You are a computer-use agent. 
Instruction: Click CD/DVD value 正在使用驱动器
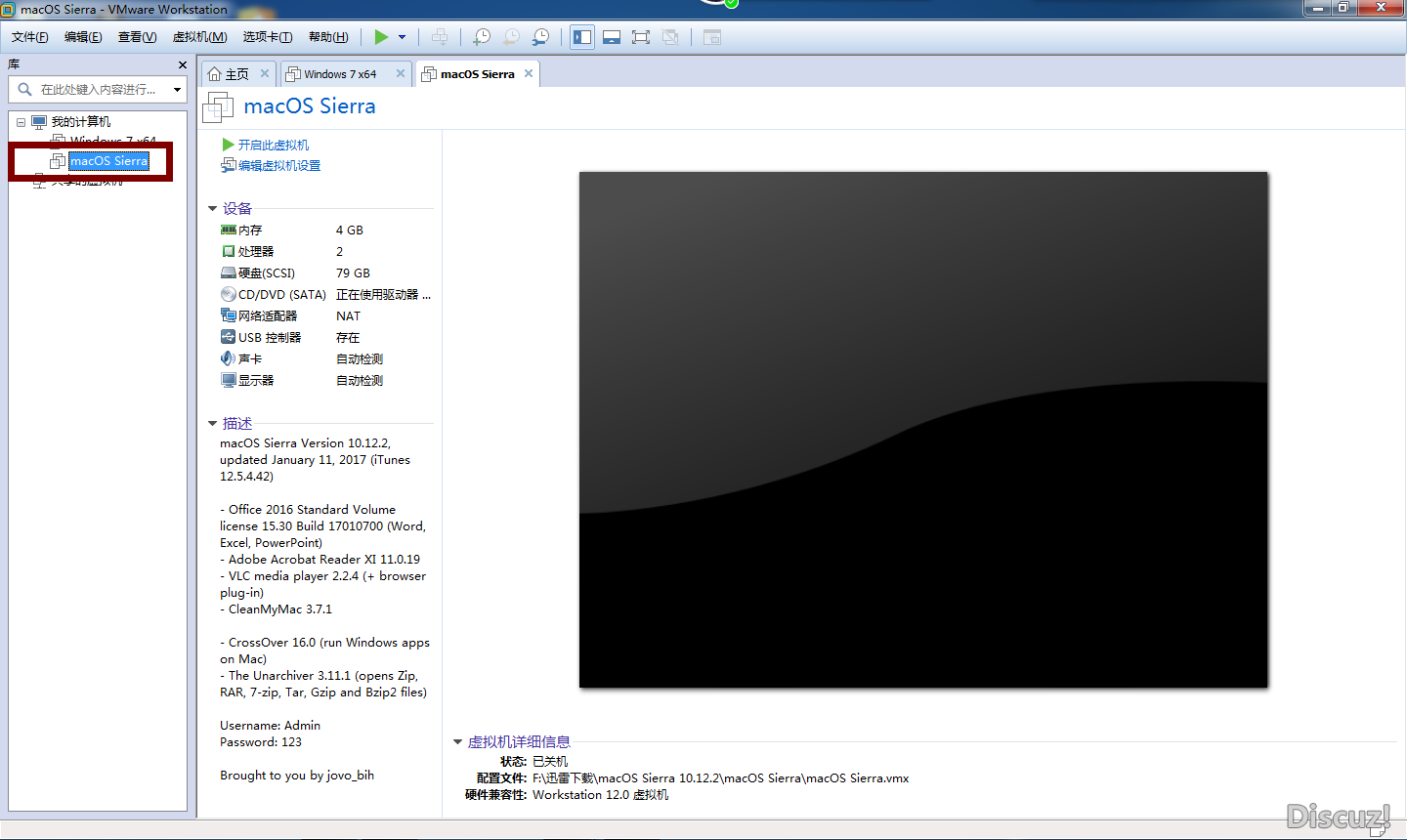click(x=383, y=295)
